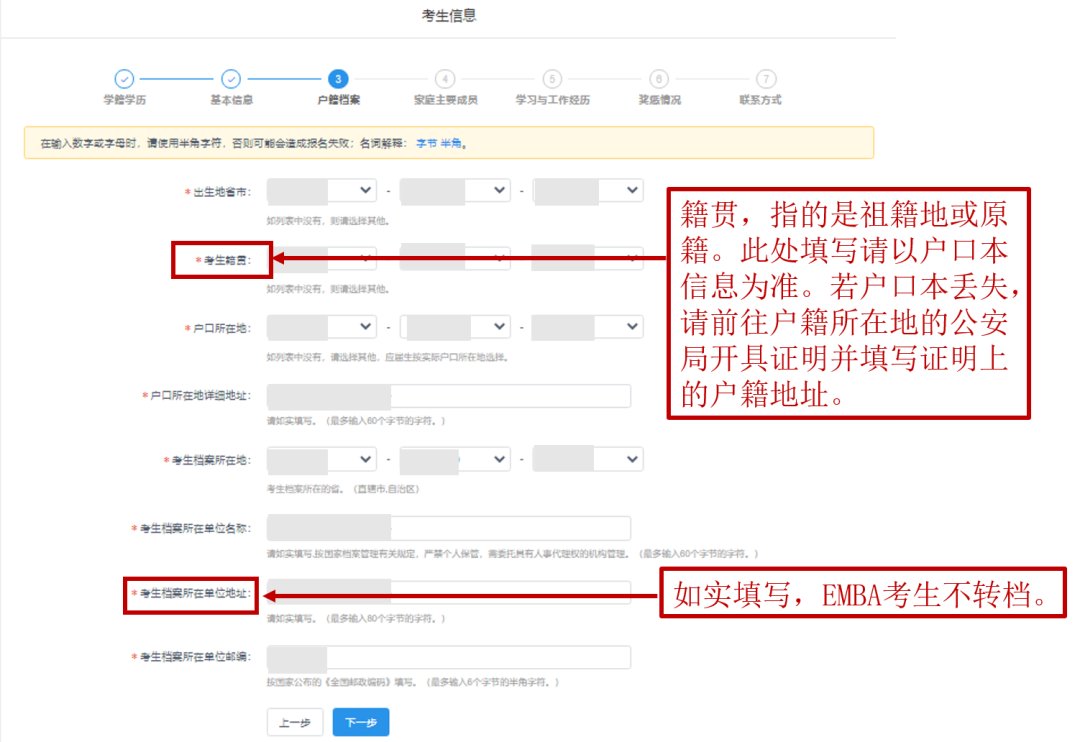The image size is (1080, 742).
Task: Open the first 考生档案所在地 province dropdown
Action: pyautogui.click(x=322, y=459)
